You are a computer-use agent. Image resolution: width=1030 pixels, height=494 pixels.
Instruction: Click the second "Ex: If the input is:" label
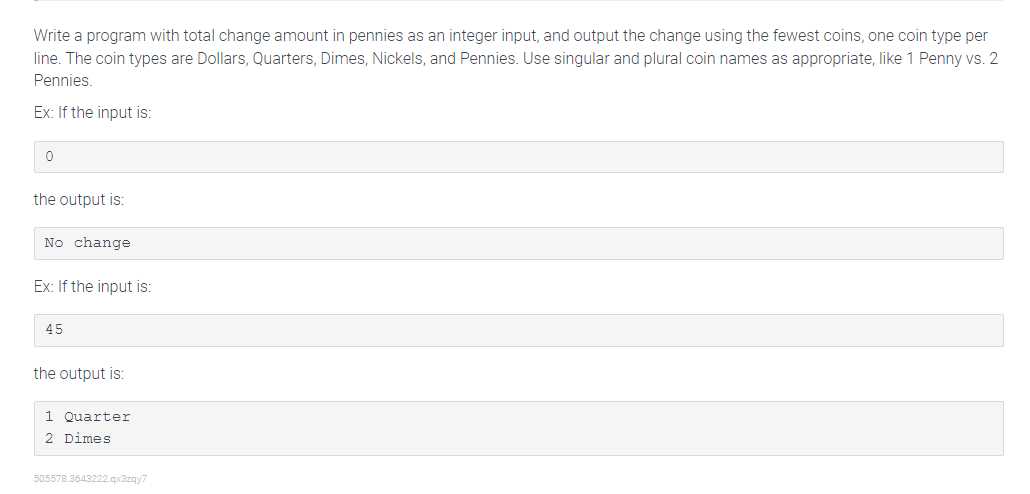93,287
